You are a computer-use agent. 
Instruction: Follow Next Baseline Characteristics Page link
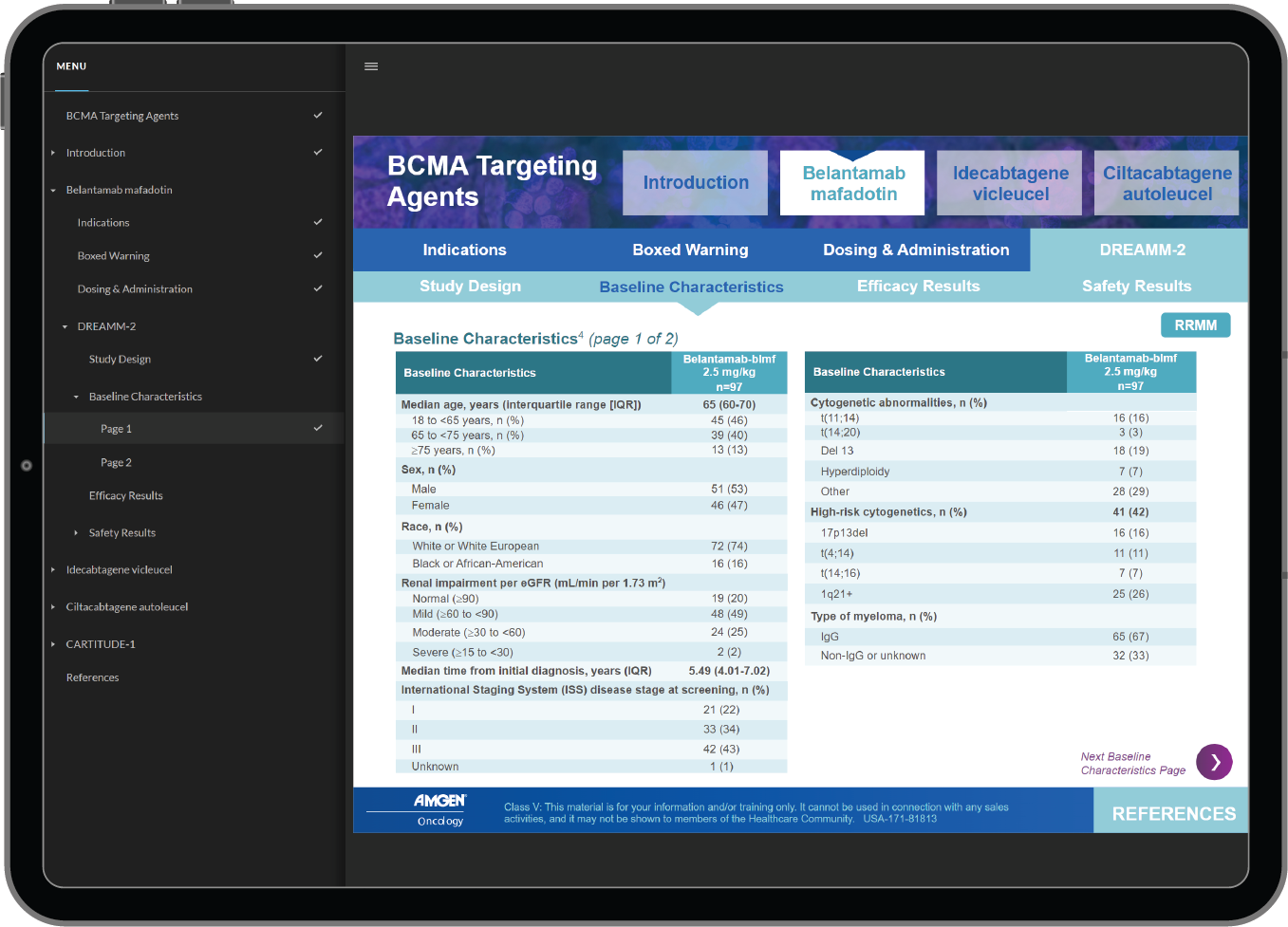pos(1133,764)
